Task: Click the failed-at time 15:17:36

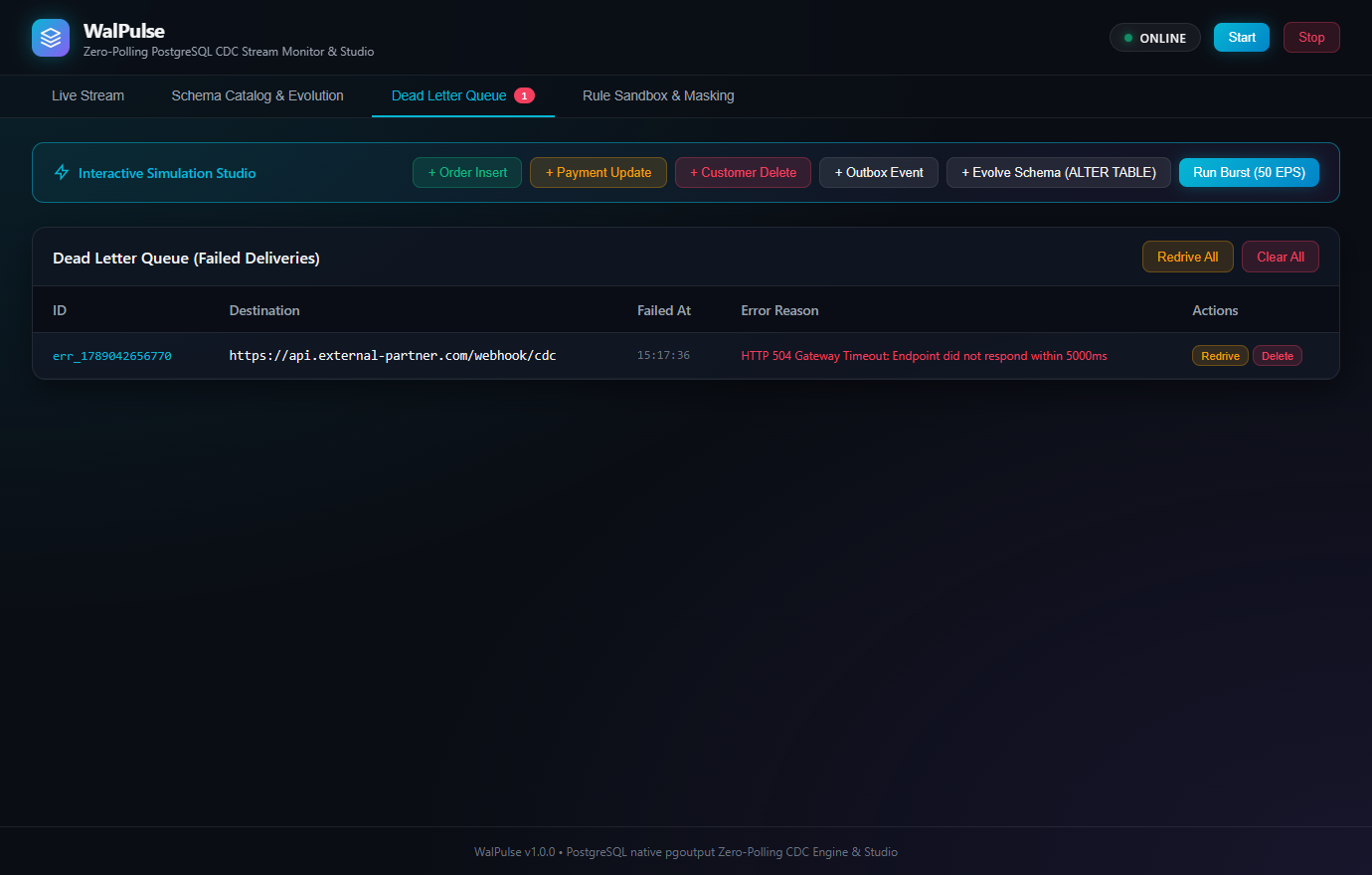Action: (663, 355)
